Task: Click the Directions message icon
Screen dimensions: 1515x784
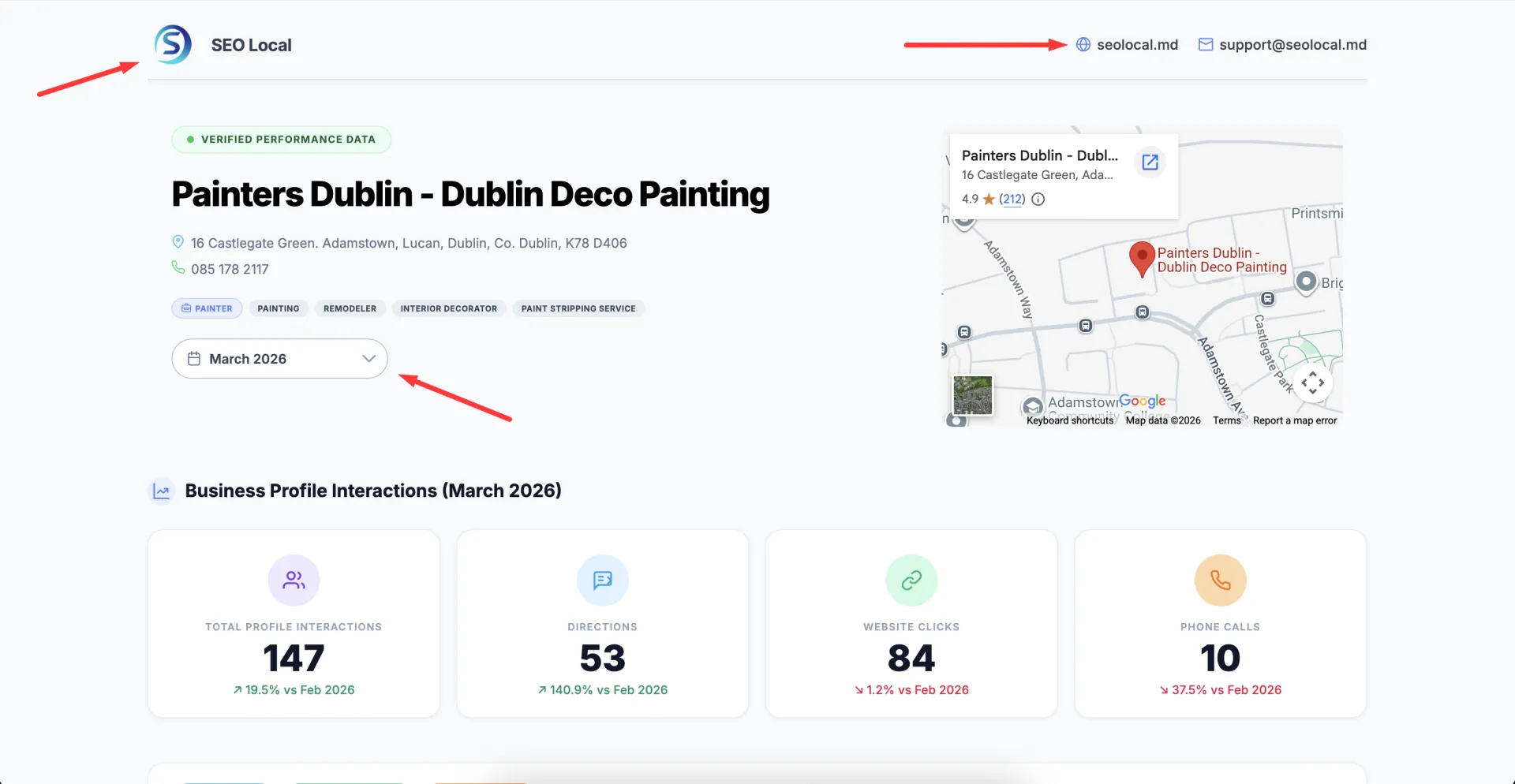Action: [x=603, y=581]
